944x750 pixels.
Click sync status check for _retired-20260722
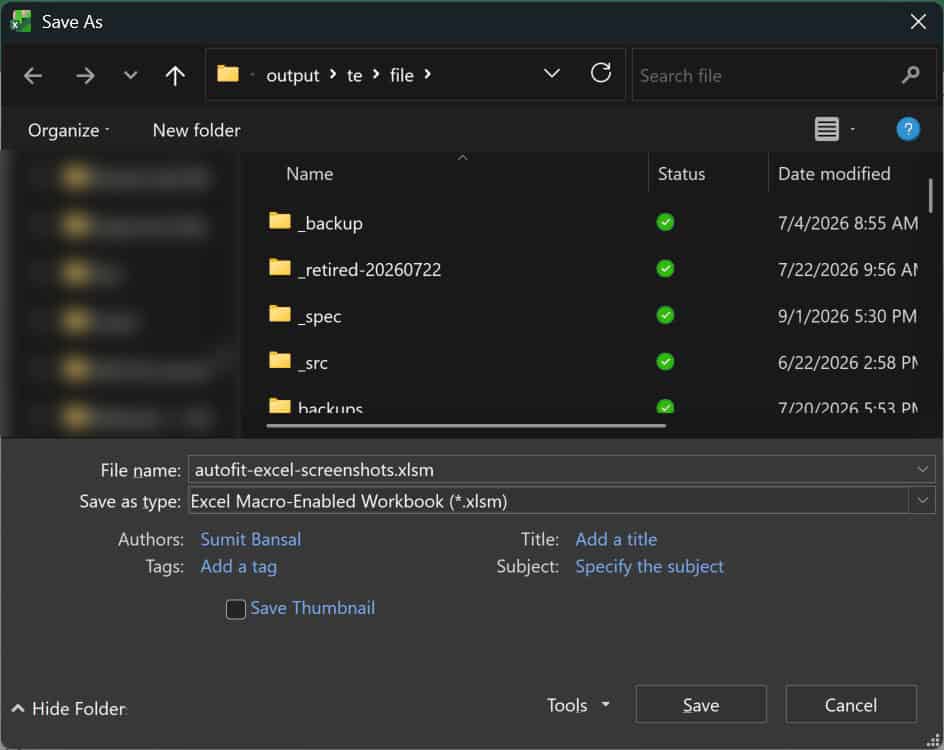[x=665, y=268]
